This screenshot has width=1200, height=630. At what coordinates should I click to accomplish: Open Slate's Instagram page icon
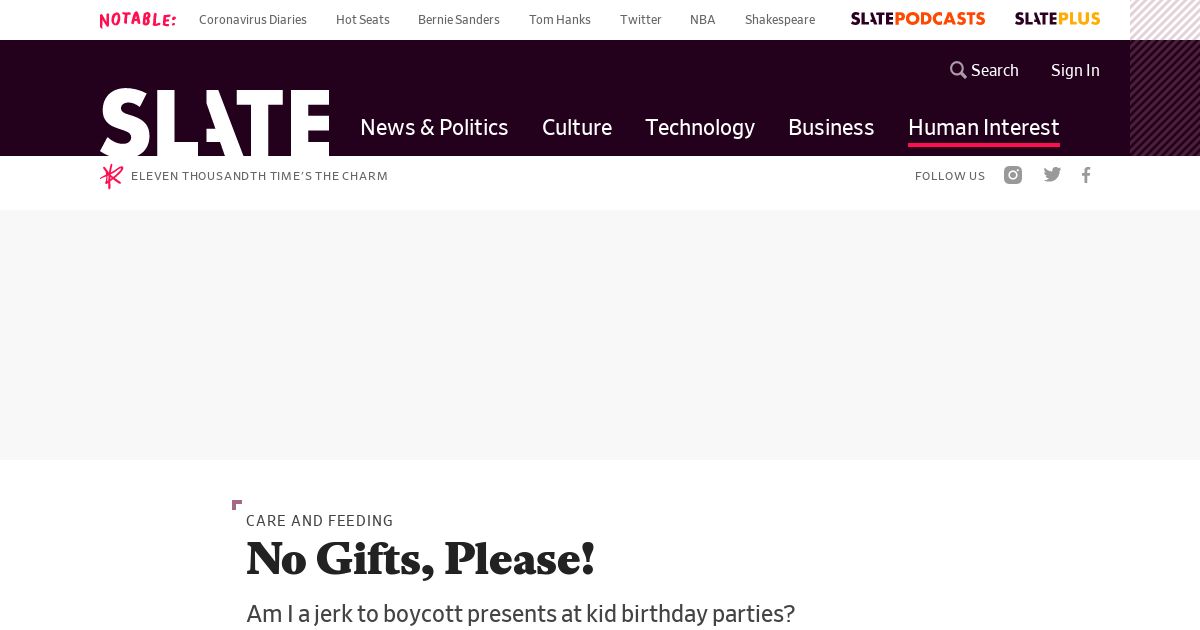(x=1013, y=175)
